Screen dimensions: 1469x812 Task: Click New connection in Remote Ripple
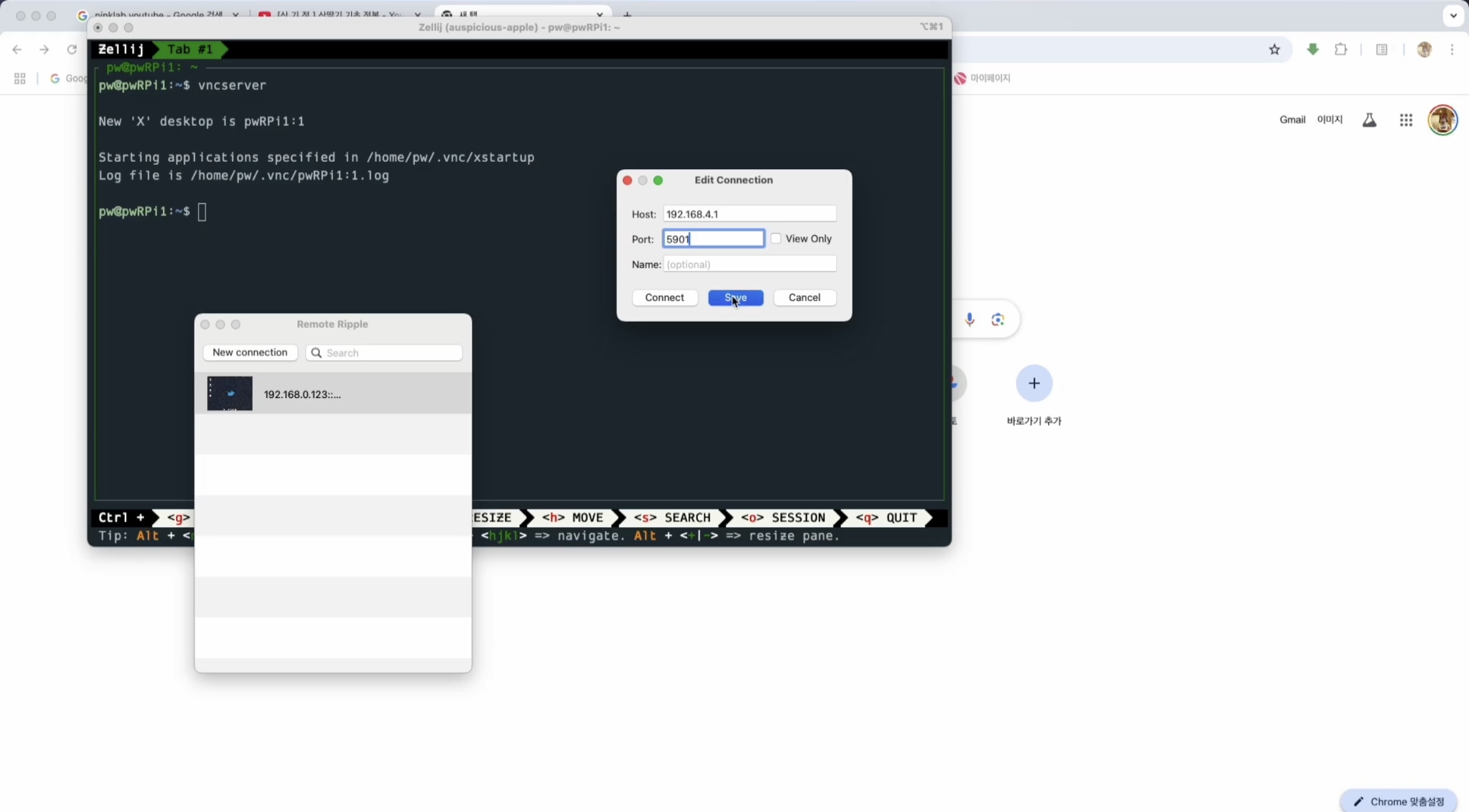pos(250,352)
